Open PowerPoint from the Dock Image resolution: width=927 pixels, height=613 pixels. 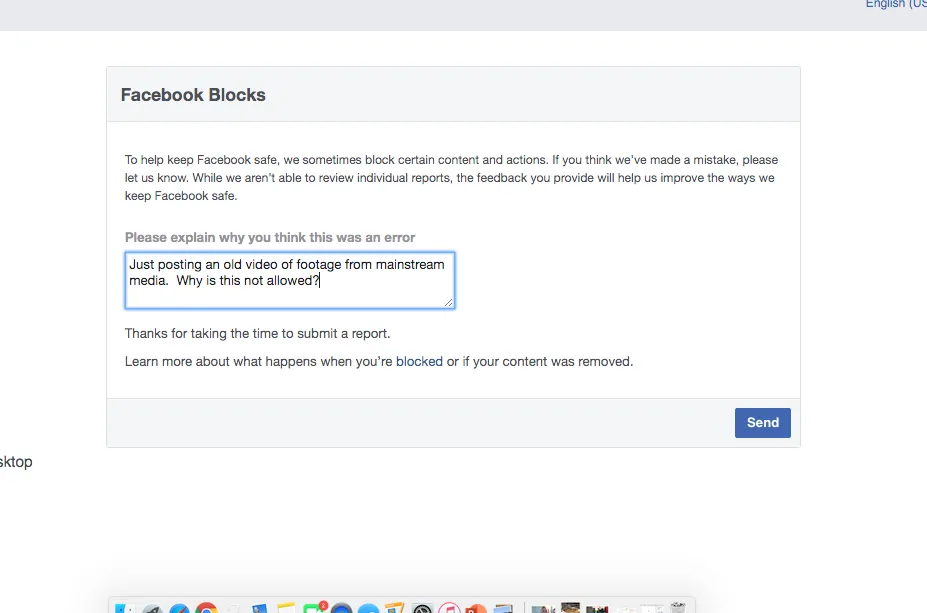(476, 608)
